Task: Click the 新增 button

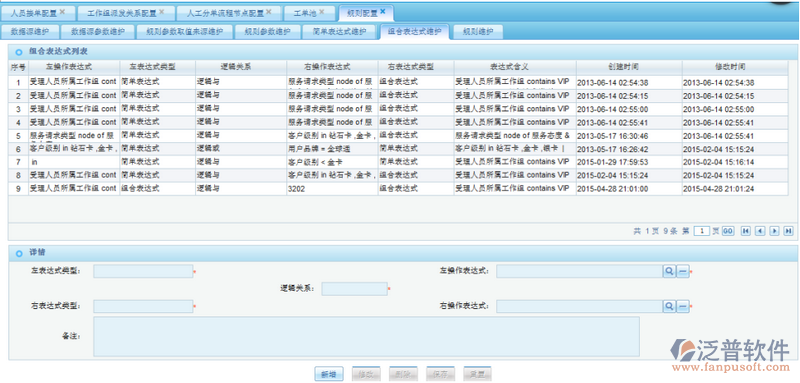Action: 329,374
